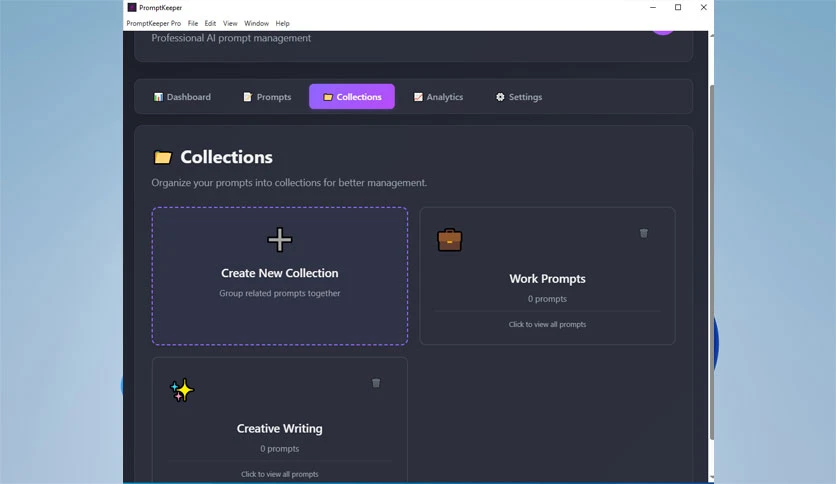
Task: Open the Work Prompts collection title
Action: (x=547, y=279)
